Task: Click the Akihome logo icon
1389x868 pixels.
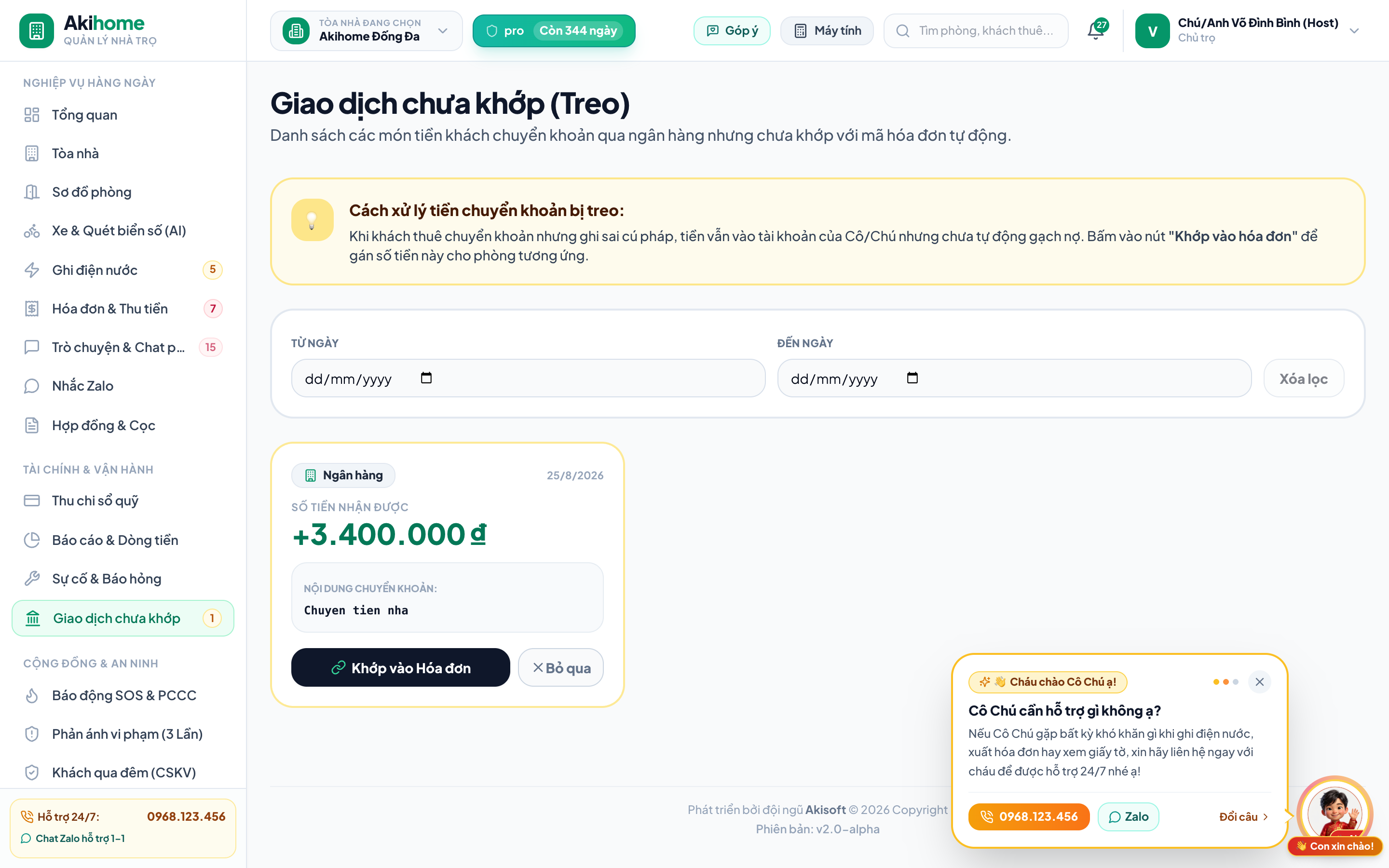Action: (x=36, y=30)
